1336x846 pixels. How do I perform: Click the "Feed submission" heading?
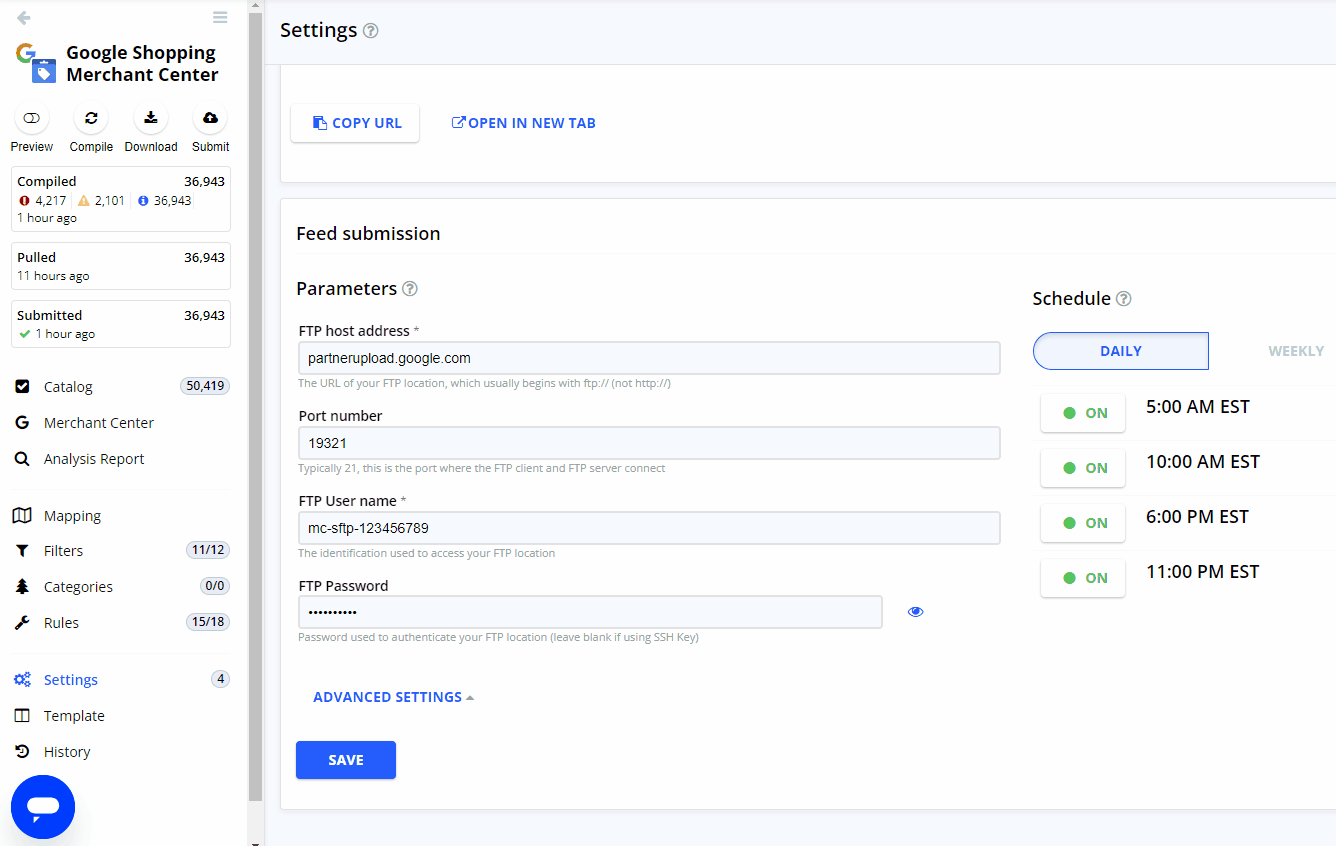368,234
